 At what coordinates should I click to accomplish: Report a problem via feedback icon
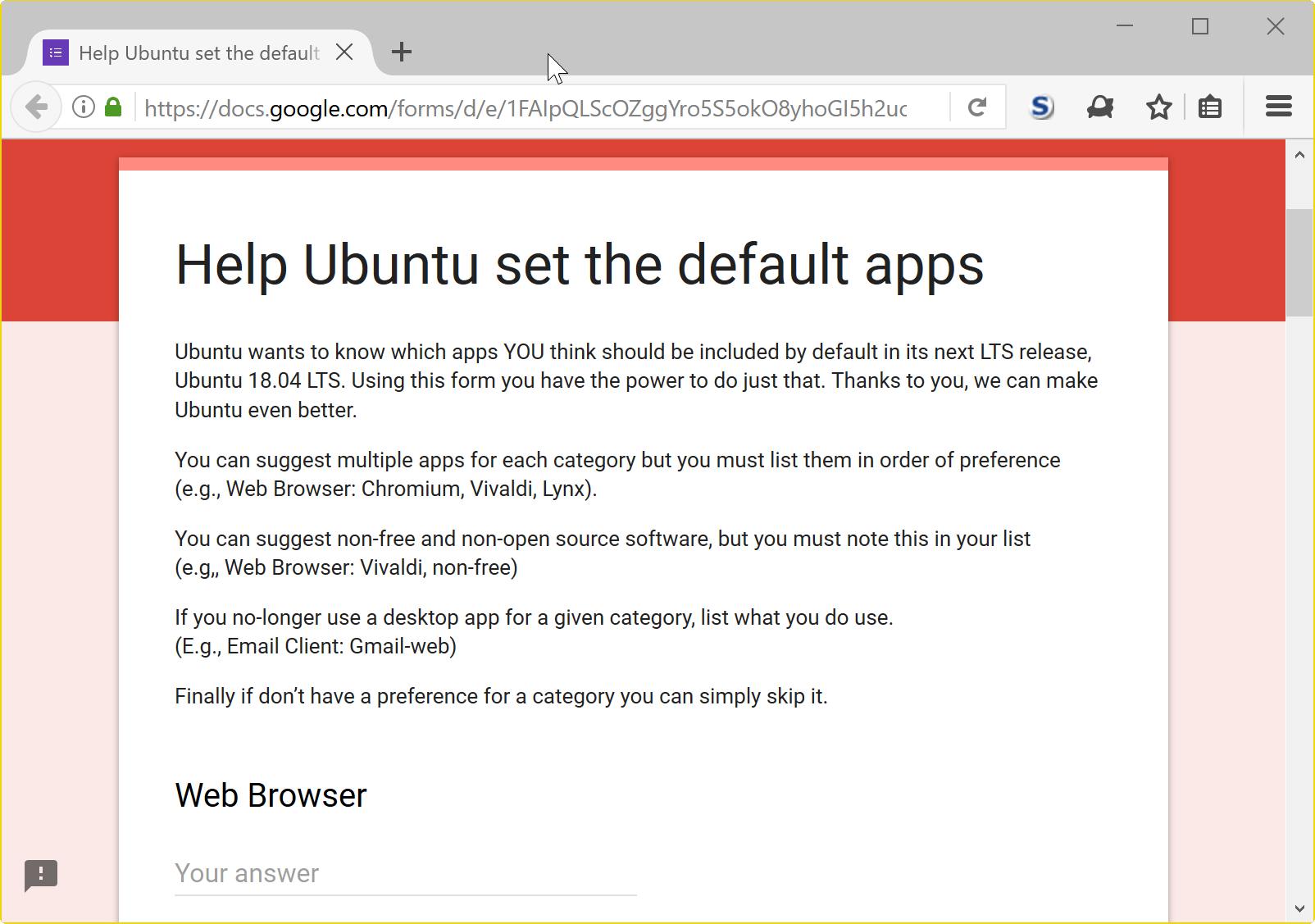41,875
